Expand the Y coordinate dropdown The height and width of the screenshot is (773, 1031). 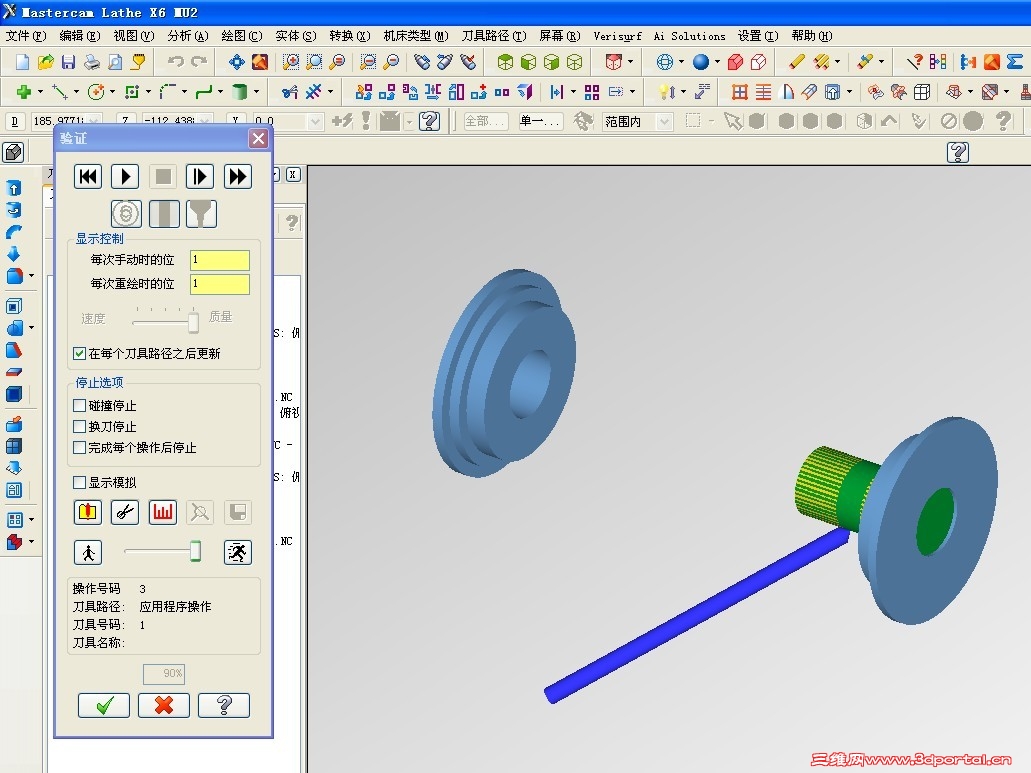pos(314,122)
